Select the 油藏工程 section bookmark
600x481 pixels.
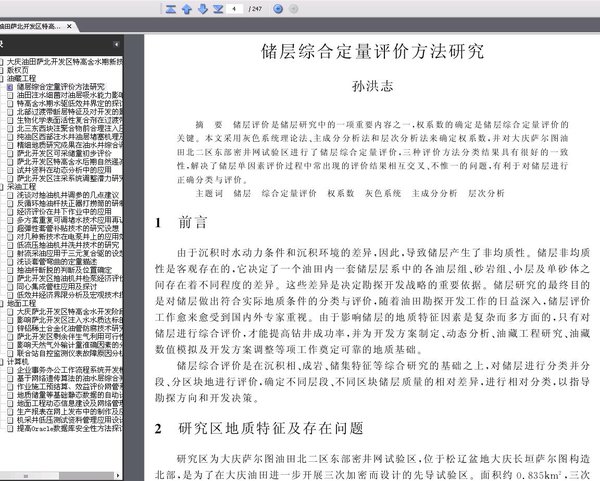click(x=21, y=78)
